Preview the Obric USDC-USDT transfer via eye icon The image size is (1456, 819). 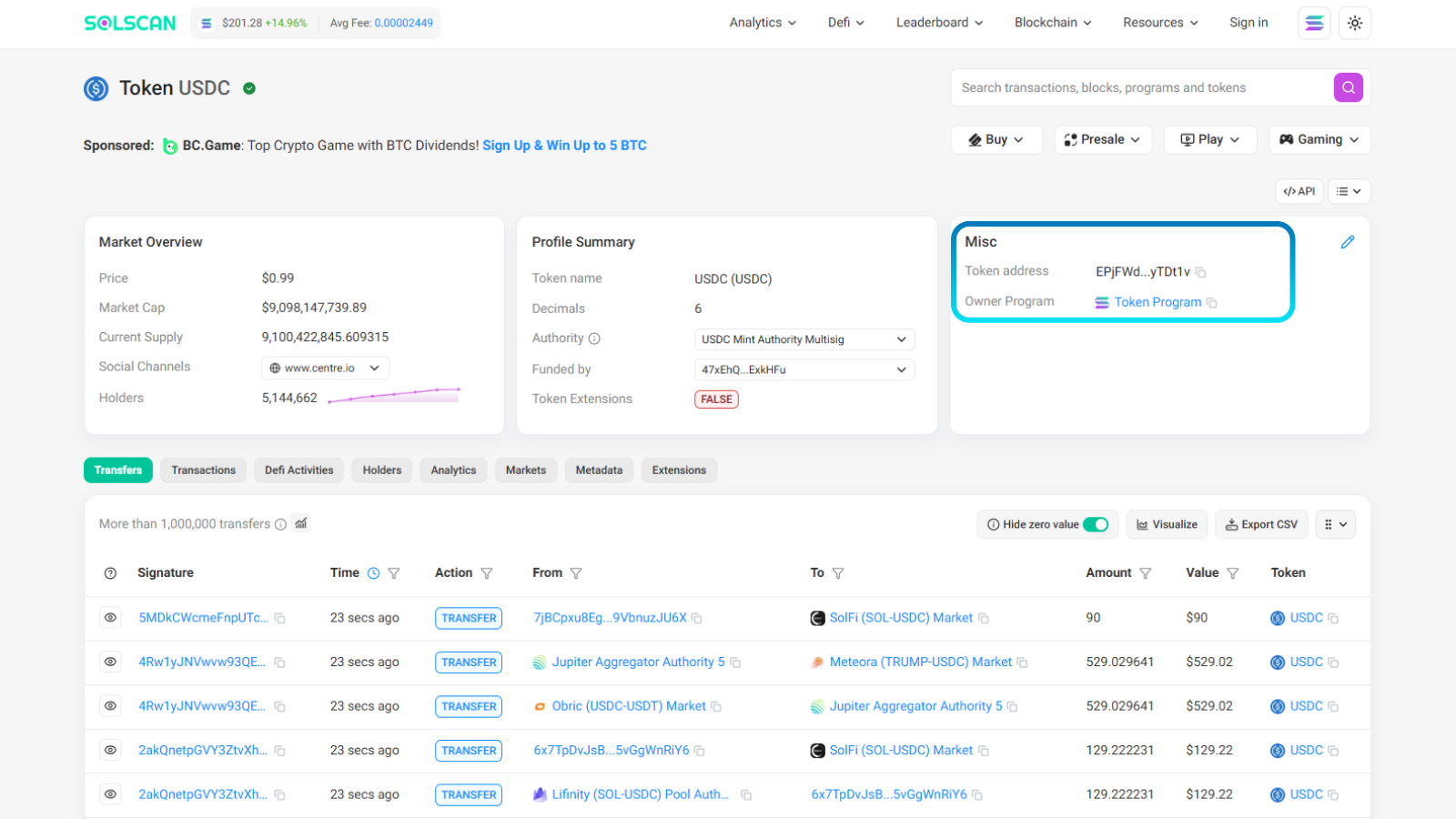click(110, 706)
